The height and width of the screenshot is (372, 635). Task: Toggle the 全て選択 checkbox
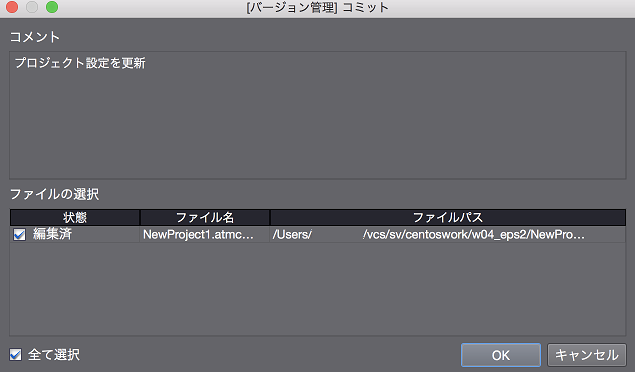[x=16, y=355]
